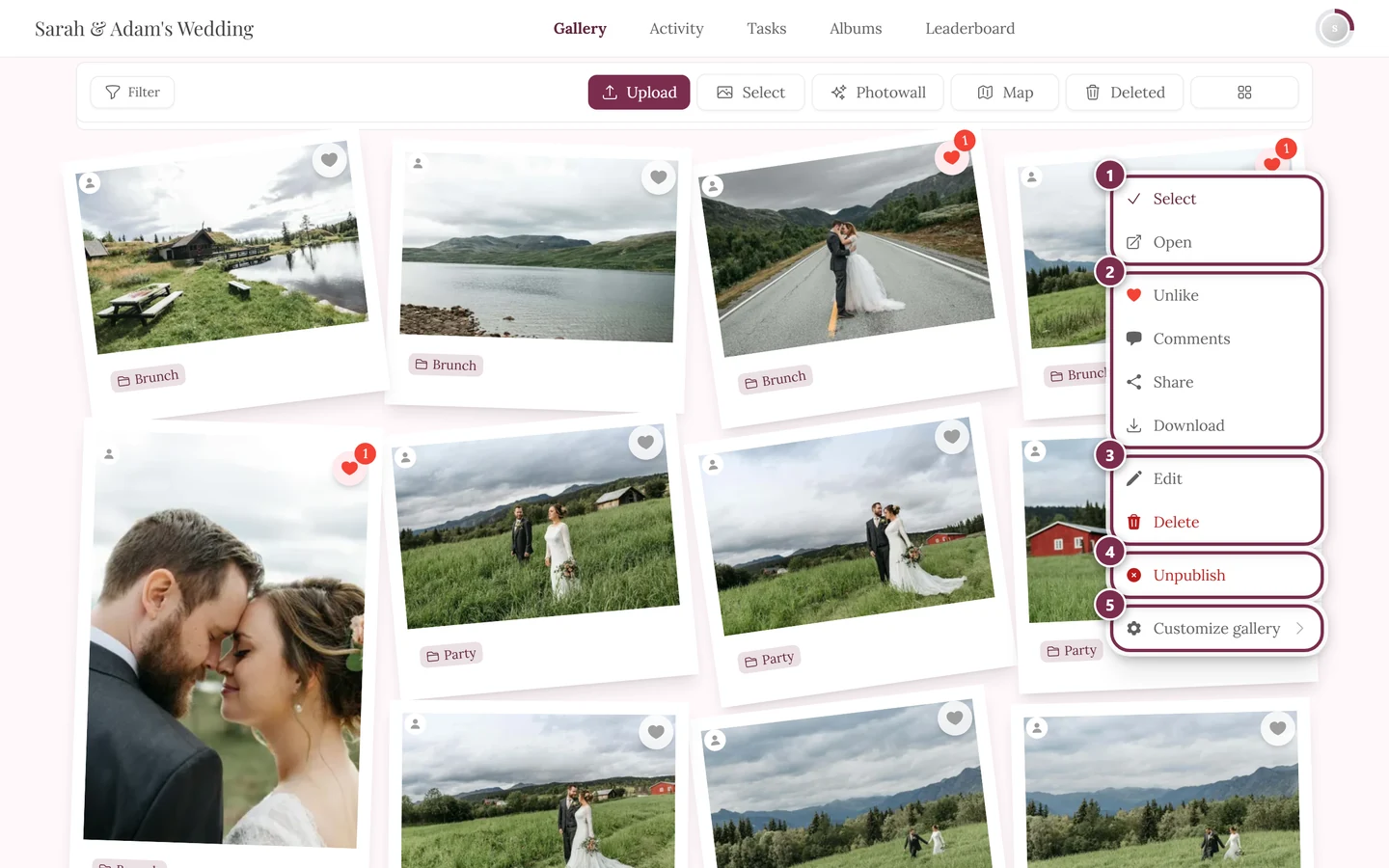The height and width of the screenshot is (868, 1389).
Task: Expand the Customize gallery submenu
Action: [x=1215, y=628]
